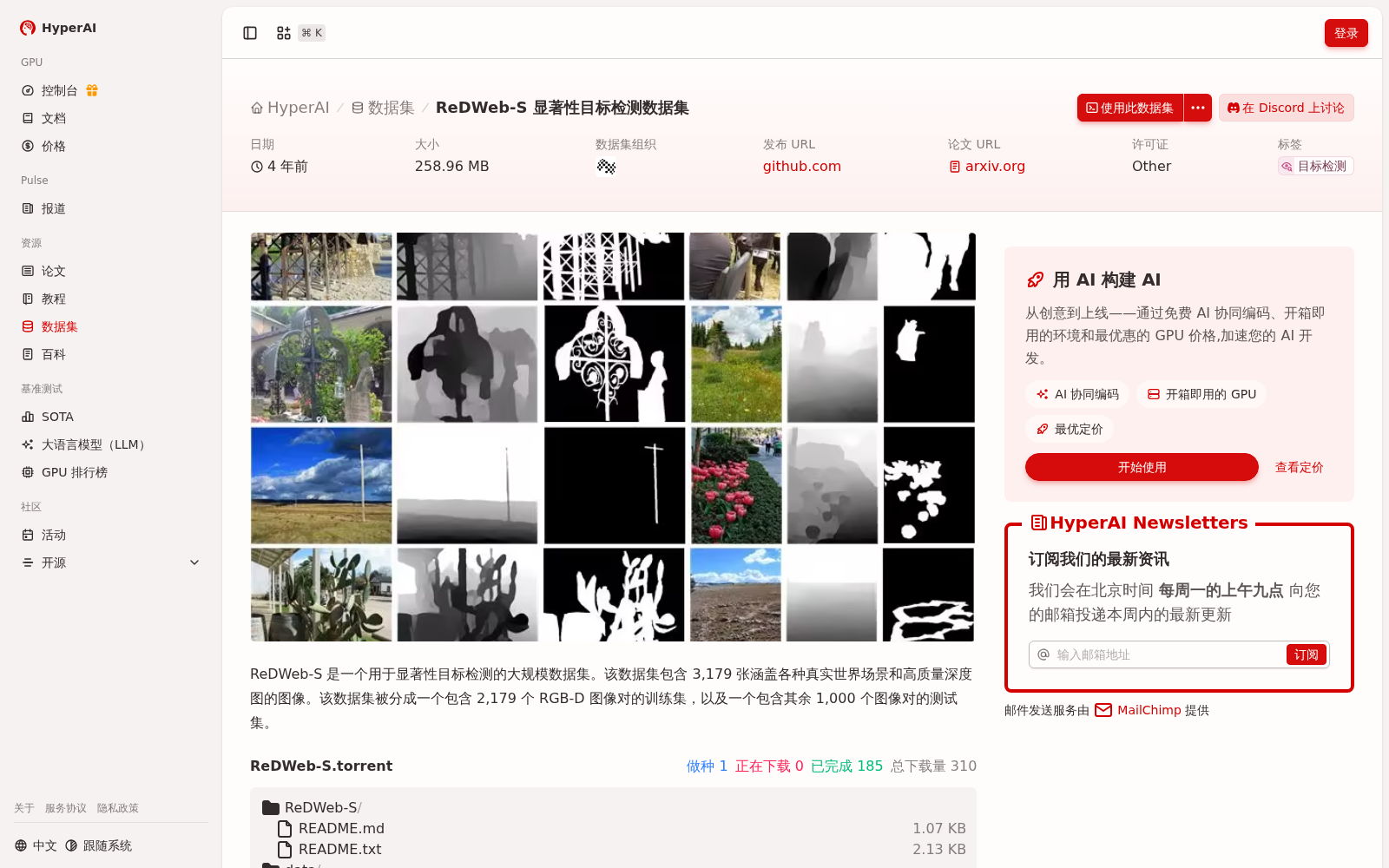Click the 正在下载 0 stat
1389x868 pixels.
pyautogui.click(x=769, y=766)
